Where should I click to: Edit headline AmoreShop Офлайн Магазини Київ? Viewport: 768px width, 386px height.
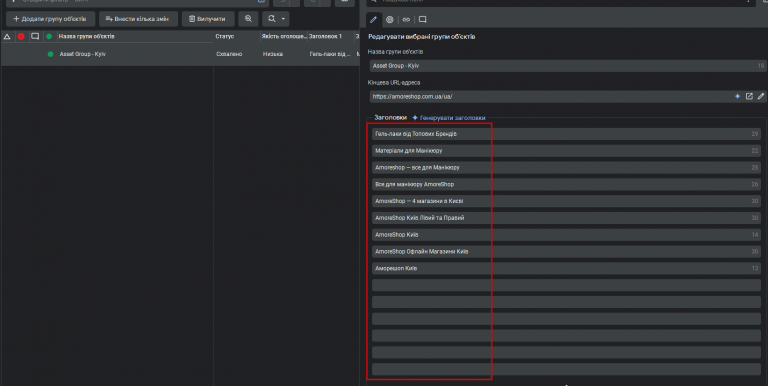tap(566, 251)
